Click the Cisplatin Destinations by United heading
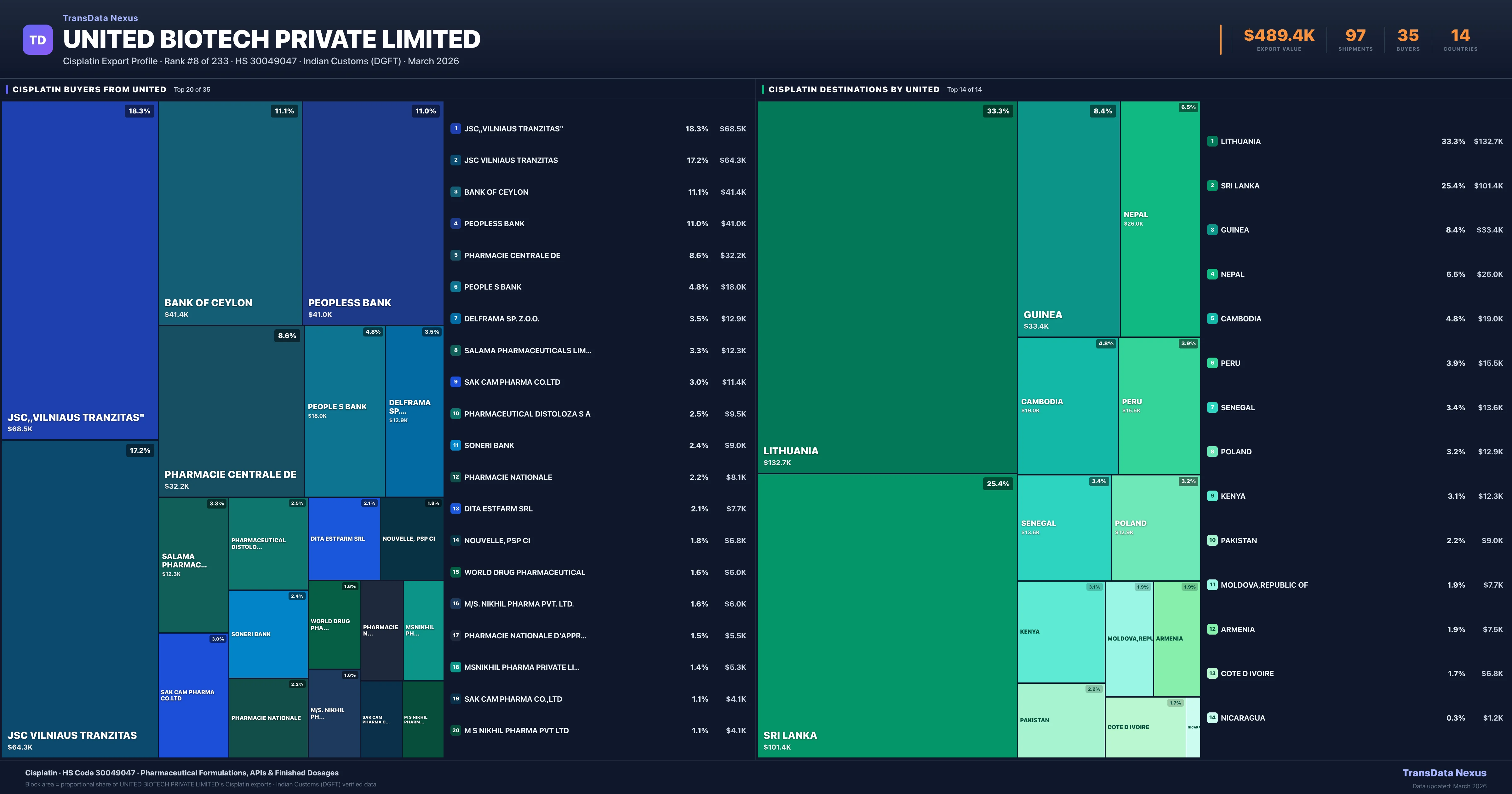The width and height of the screenshot is (1512, 794). (853, 89)
